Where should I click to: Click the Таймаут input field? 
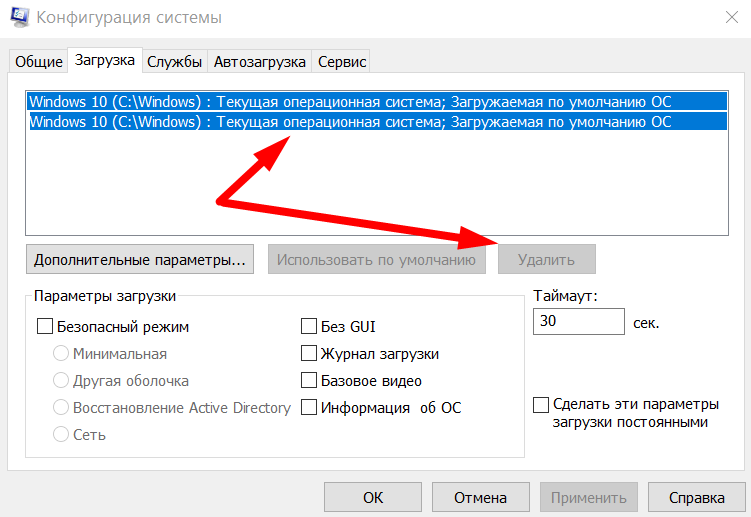click(579, 321)
